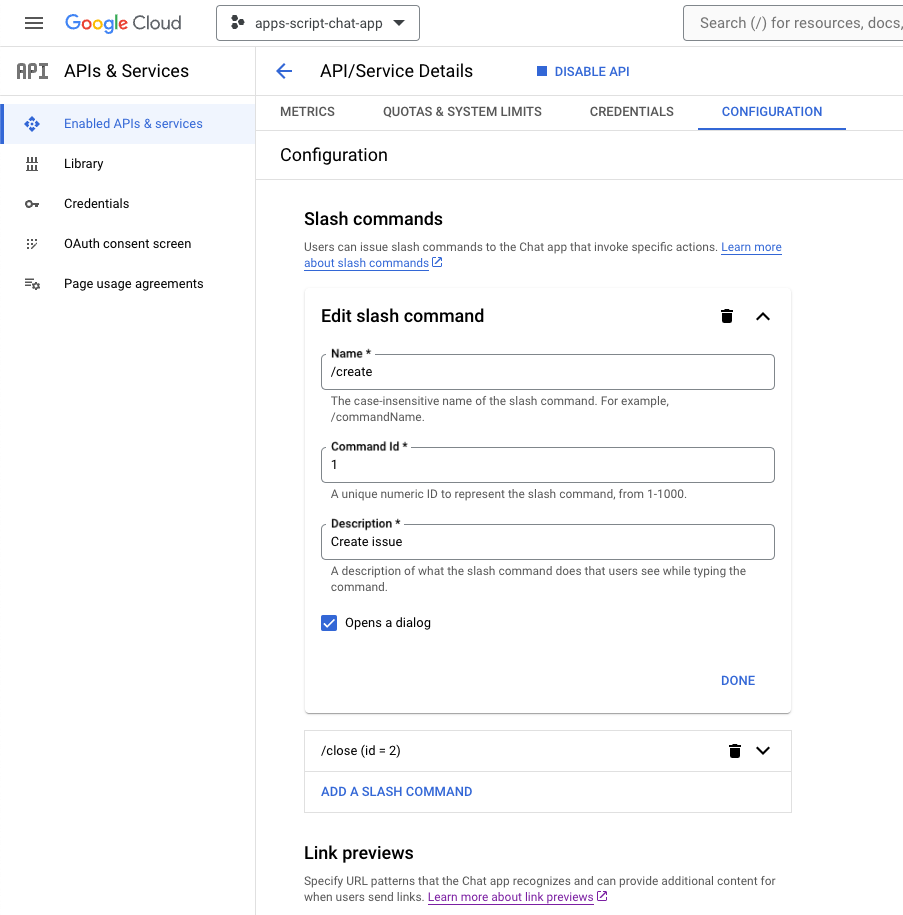This screenshot has height=915, width=903.
Task: Click the back arrow beside API/Service Details
Action: coord(284,71)
